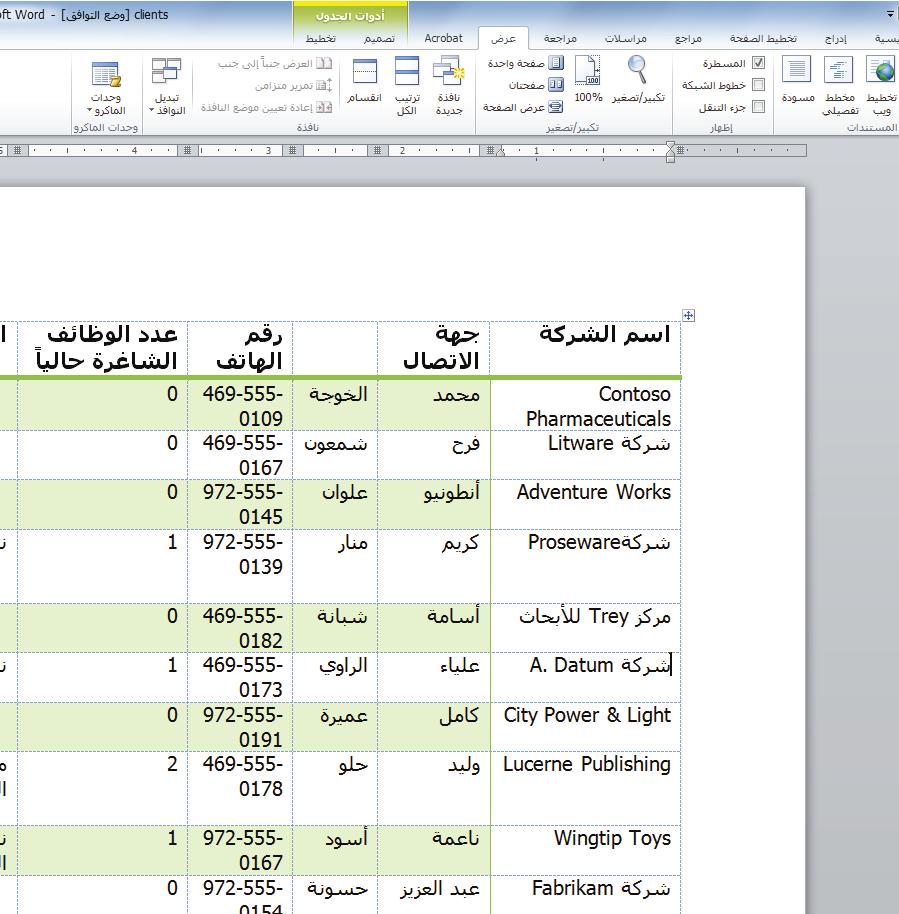Open the table Layout (تخطيط) tab

coord(321,38)
